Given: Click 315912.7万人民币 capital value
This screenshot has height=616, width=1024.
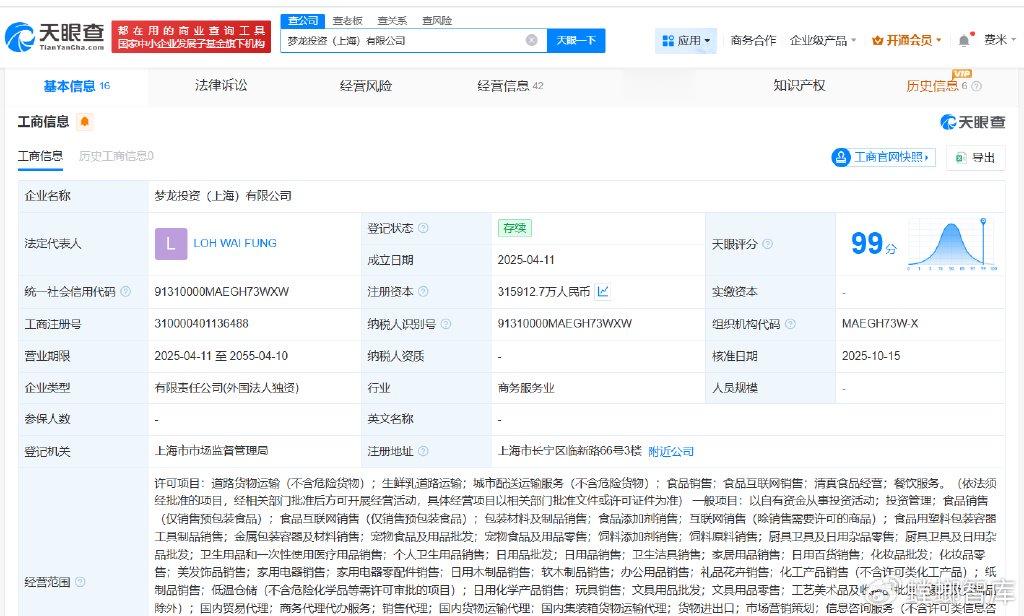Looking at the screenshot, I should pos(544,291).
